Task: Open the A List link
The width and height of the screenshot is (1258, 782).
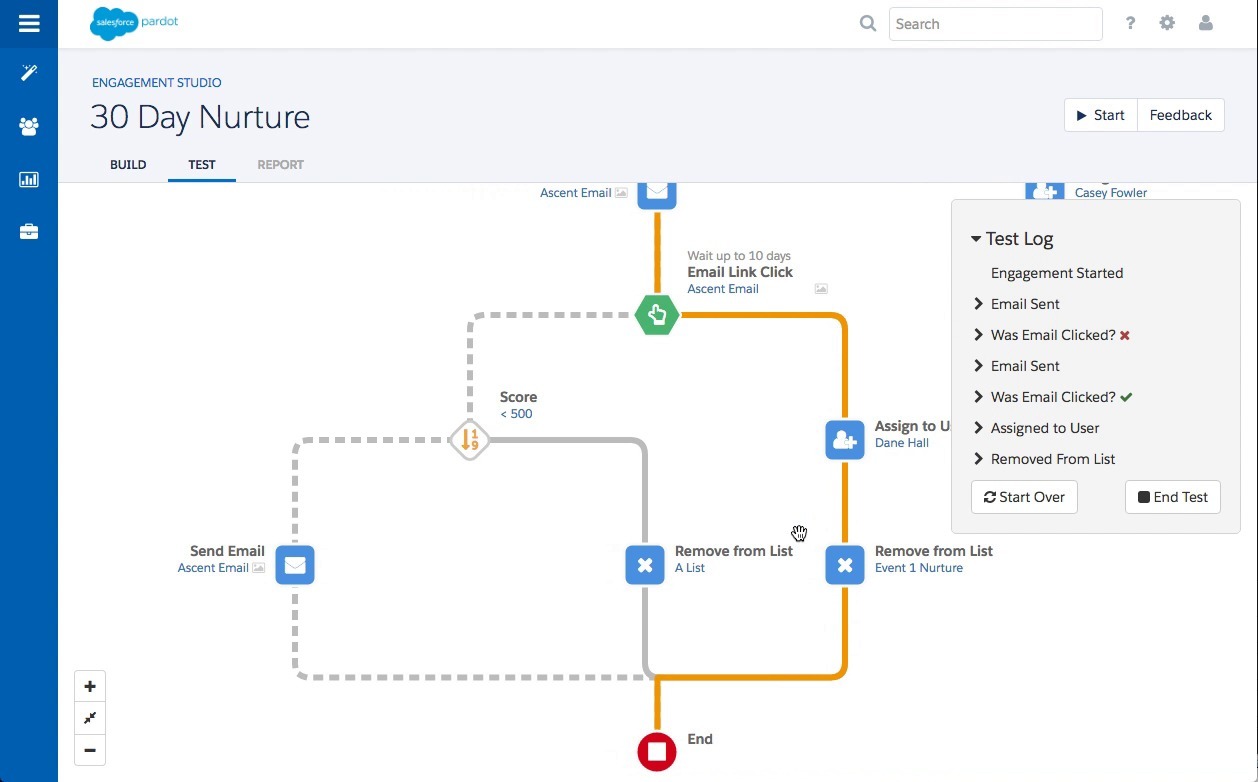Action: tap(690, 568)
